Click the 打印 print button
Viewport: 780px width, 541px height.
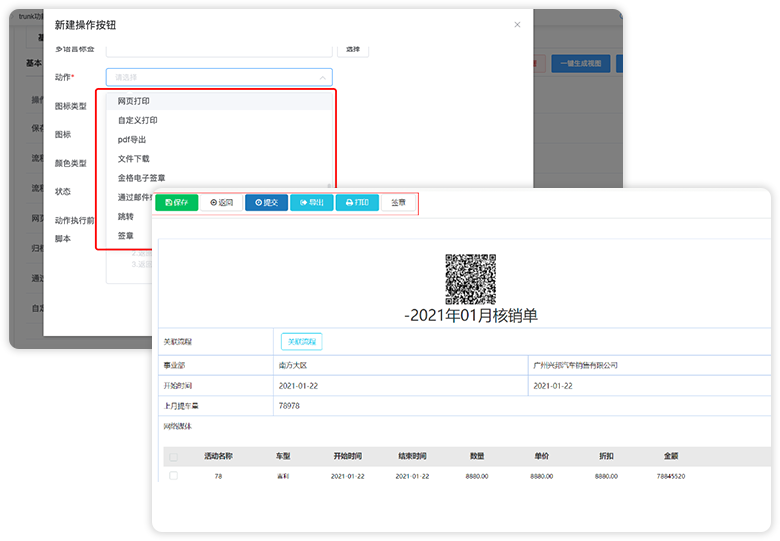(357, 202)
